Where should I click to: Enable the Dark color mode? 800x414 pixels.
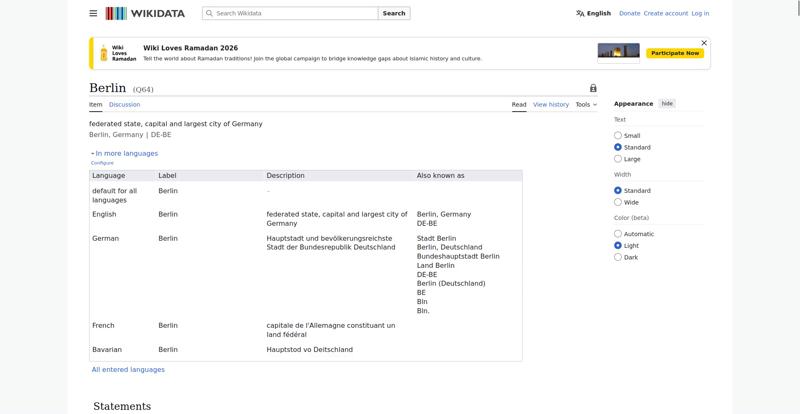(618, 257)
